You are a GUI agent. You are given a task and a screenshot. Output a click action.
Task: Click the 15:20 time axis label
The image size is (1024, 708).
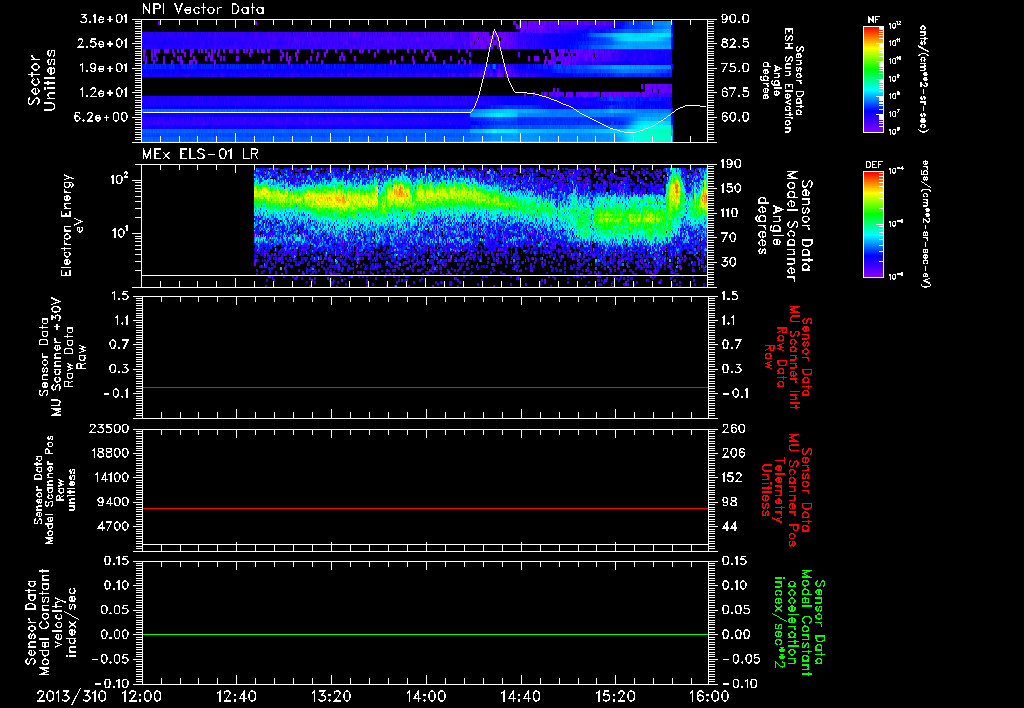point(615,696)
